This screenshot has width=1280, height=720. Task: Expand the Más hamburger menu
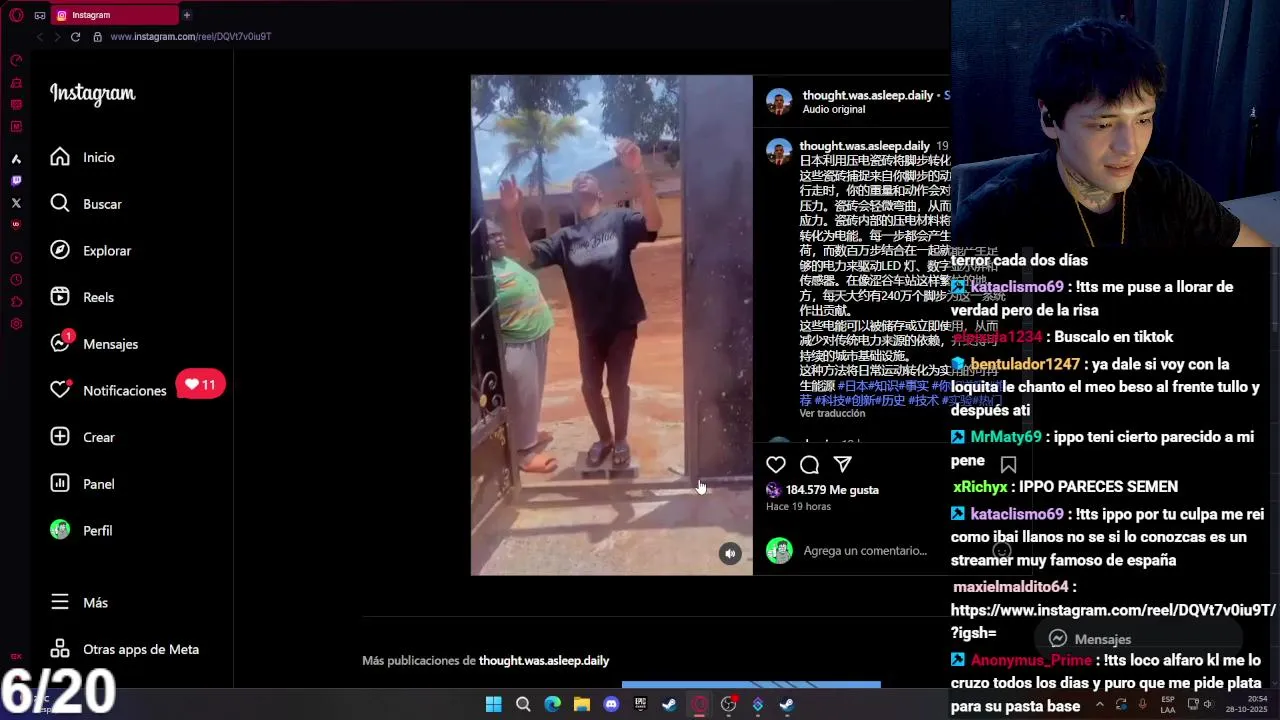click(x=79, y=602)
